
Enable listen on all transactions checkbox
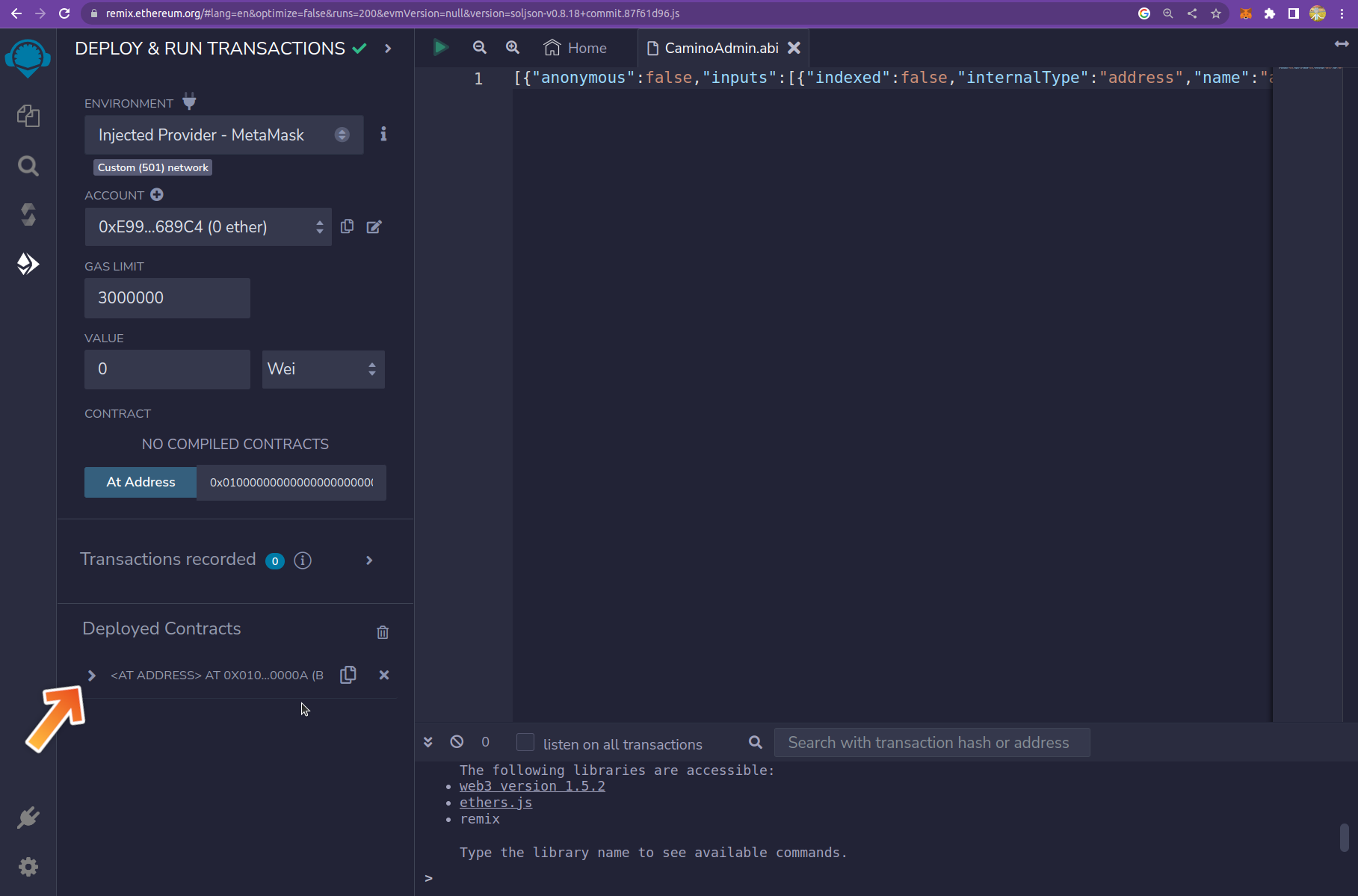525,742
